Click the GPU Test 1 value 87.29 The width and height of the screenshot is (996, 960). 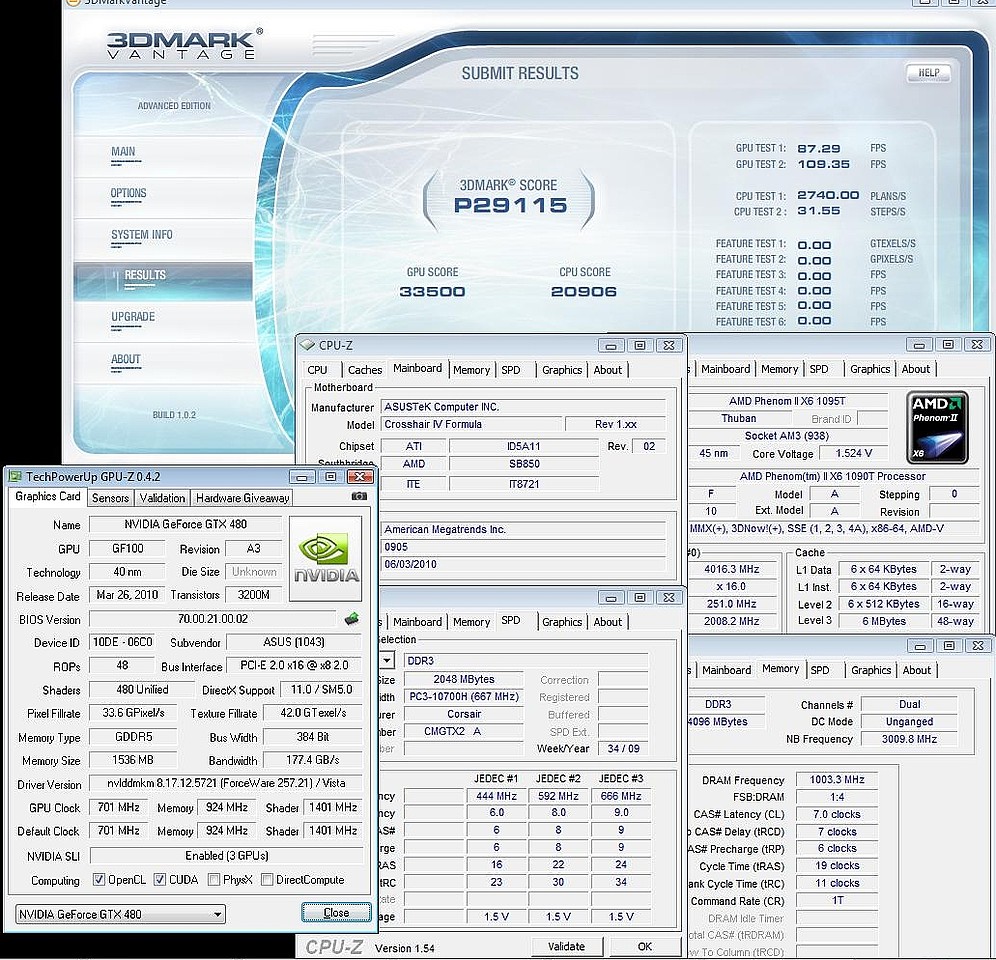[x=819, y=149]
